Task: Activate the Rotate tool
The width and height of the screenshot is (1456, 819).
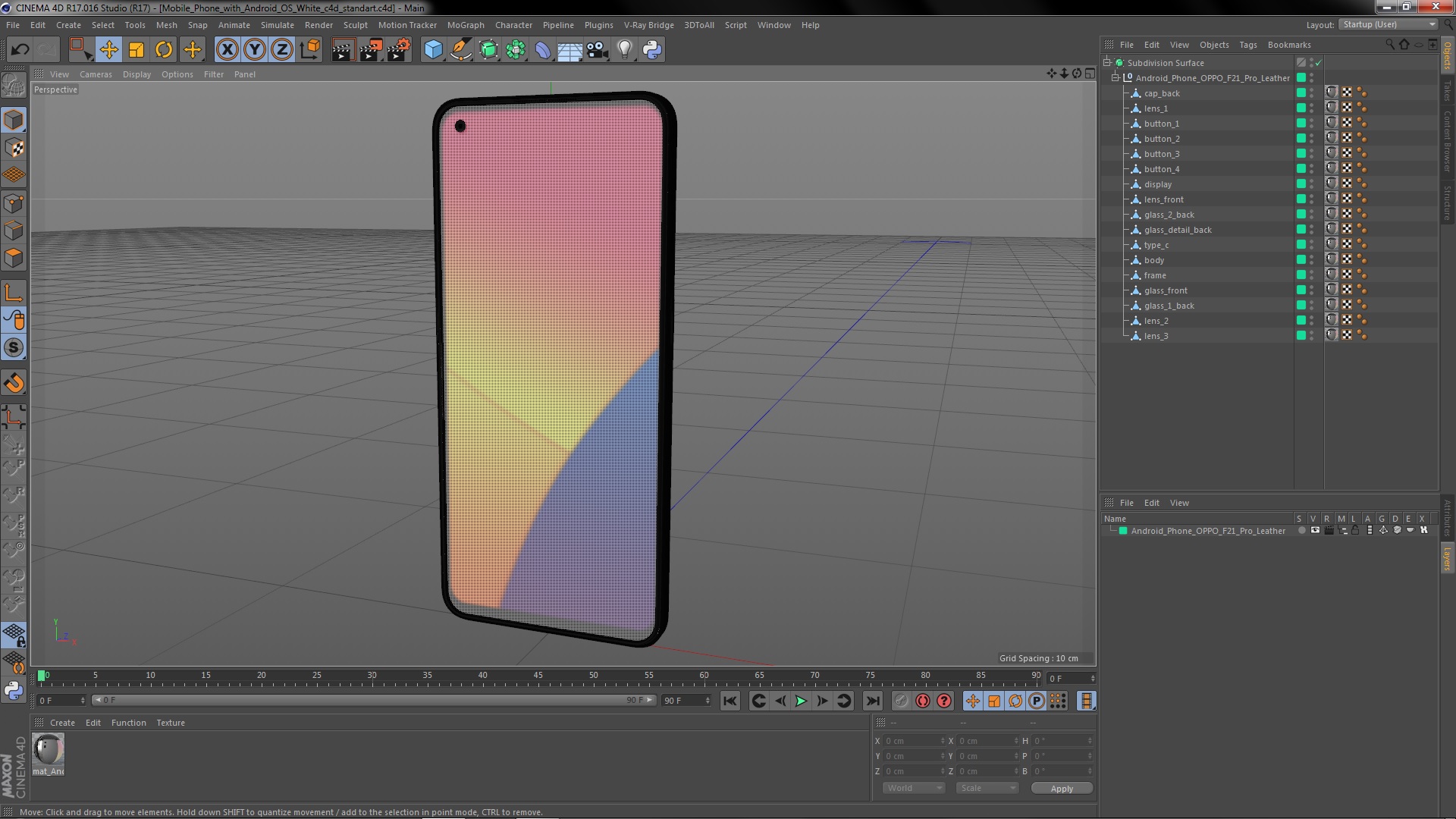Action: coord(164,50)
